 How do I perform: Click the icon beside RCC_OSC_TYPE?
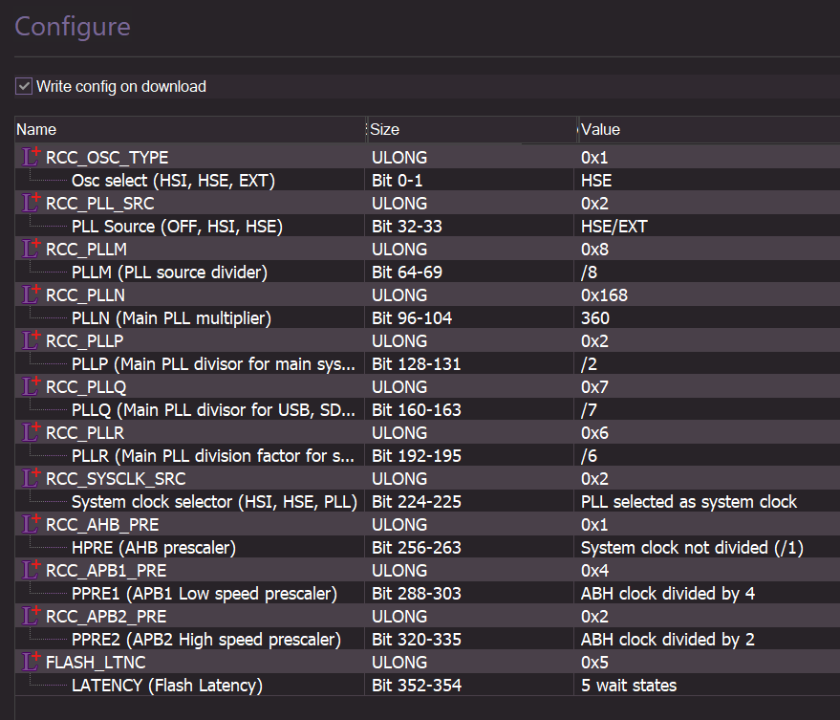32,157
